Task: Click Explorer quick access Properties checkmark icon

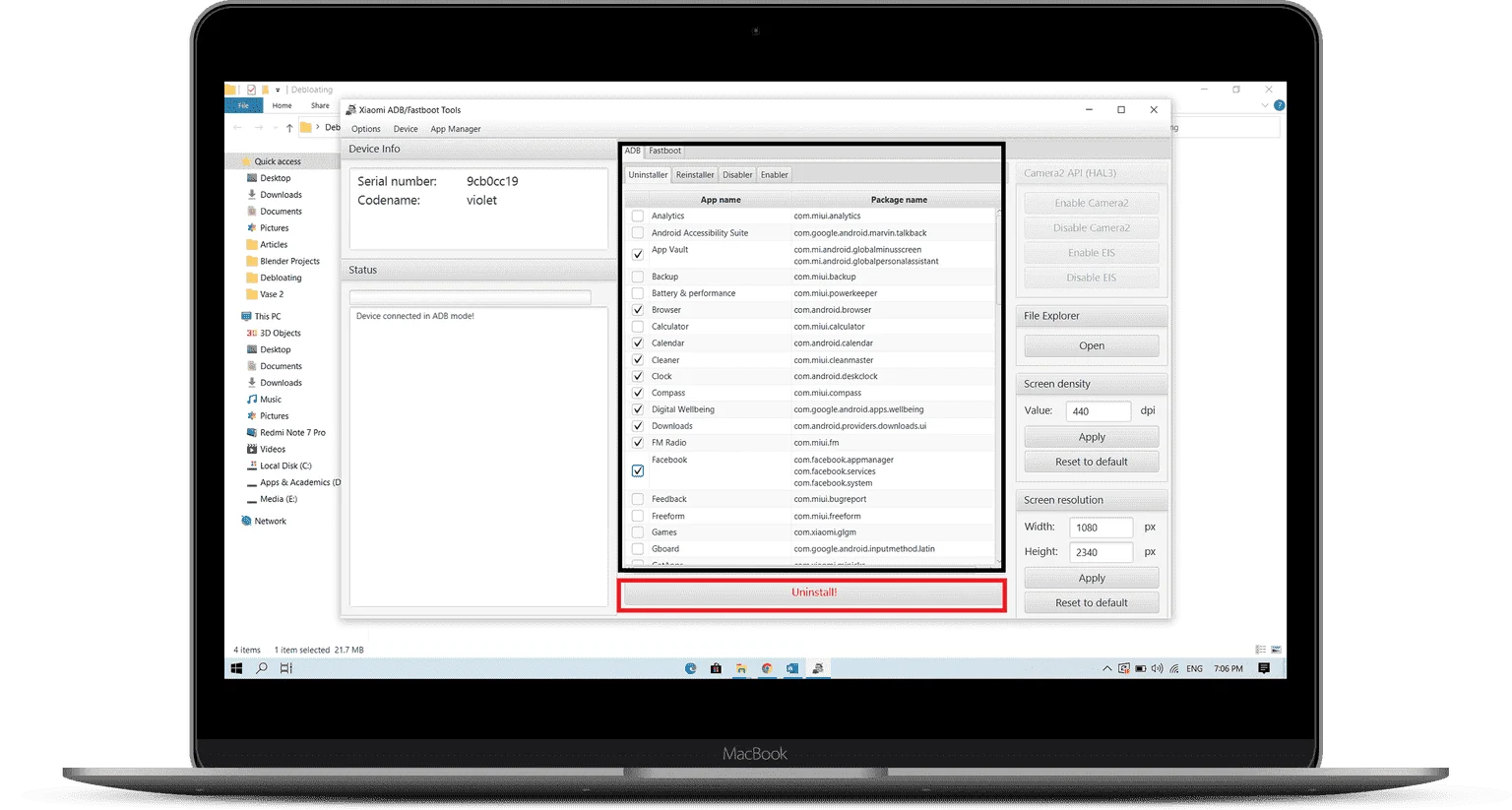Action: coord(251,90)
